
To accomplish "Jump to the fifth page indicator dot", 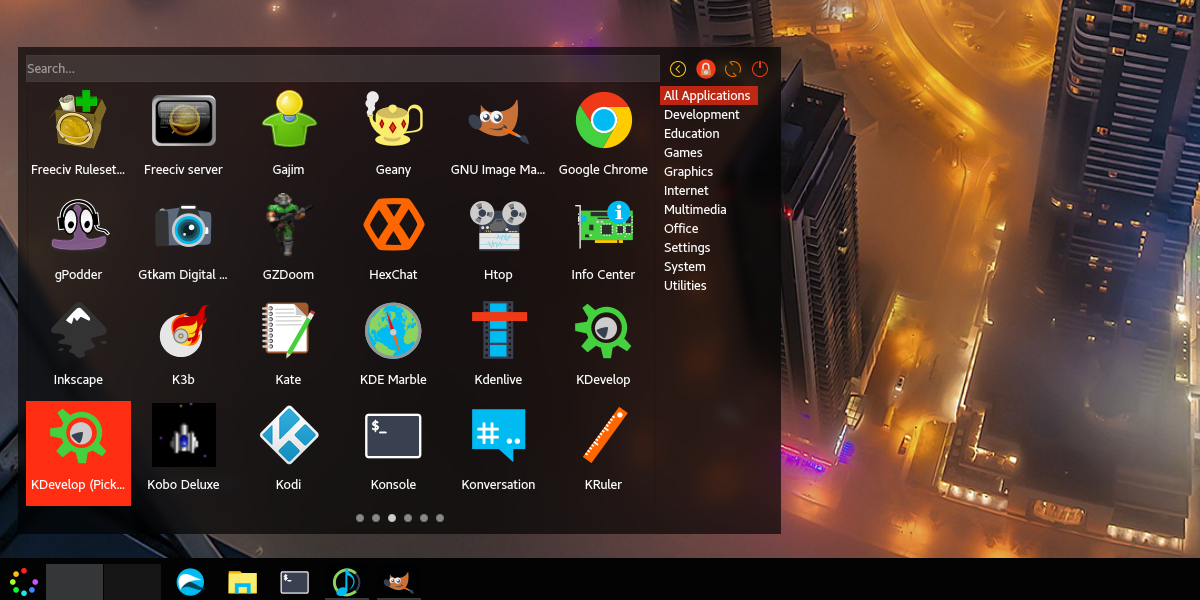I will coord(423,518).
